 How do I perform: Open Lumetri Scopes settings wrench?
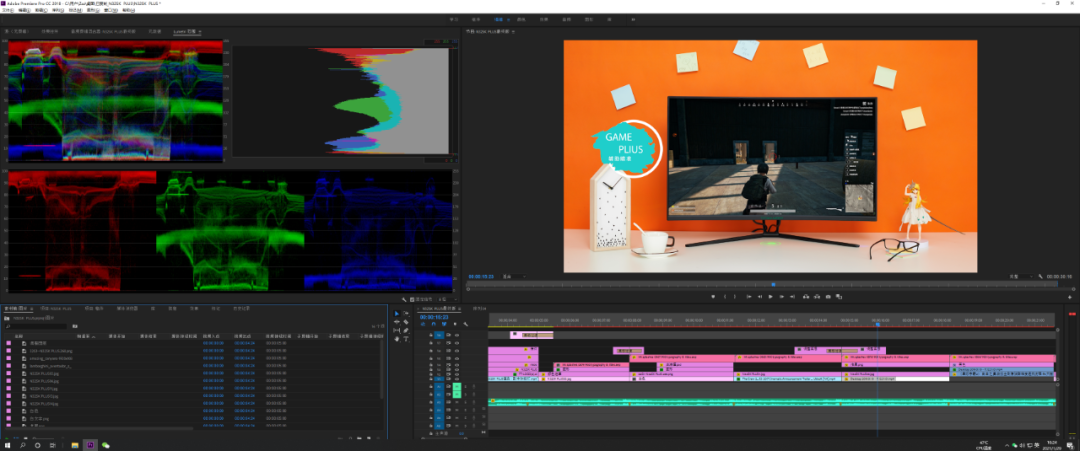tap(404, 300)
